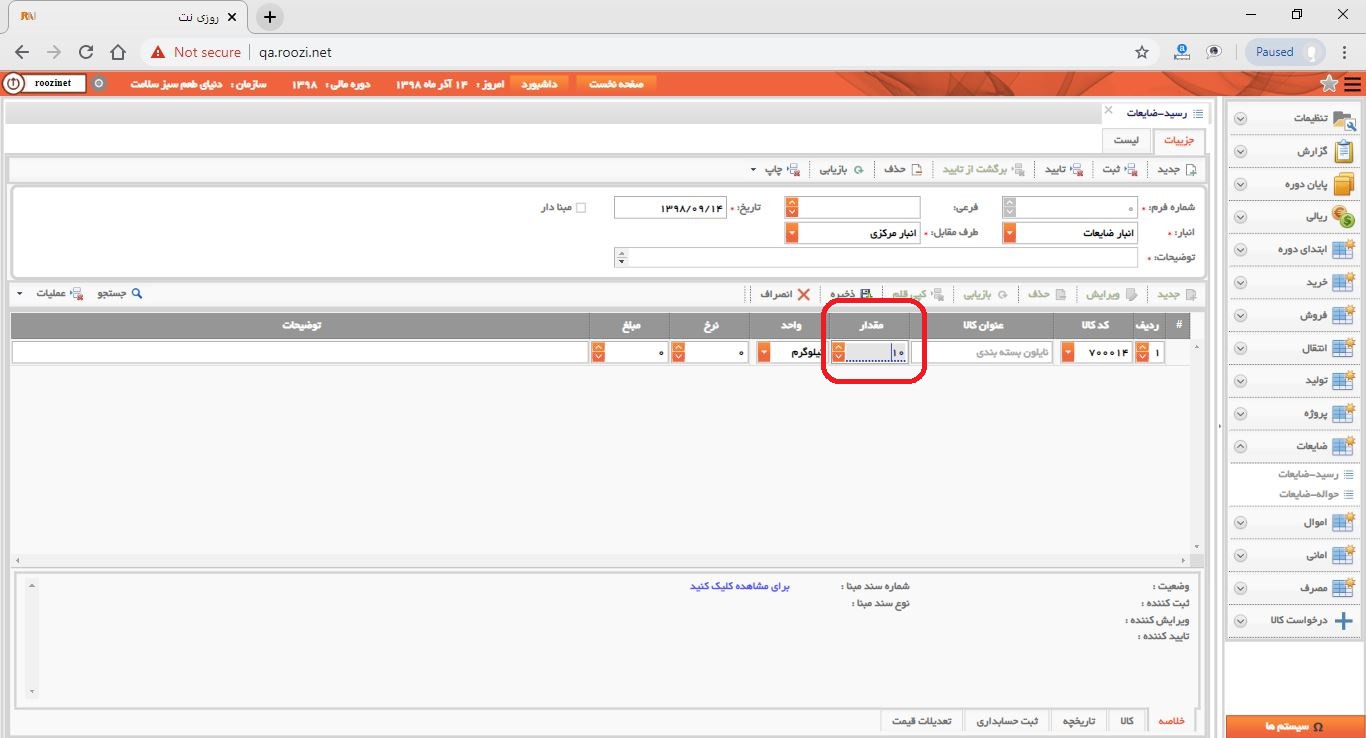
Task: Click حذف delete in top toolbar
Action: click(901, 169)
